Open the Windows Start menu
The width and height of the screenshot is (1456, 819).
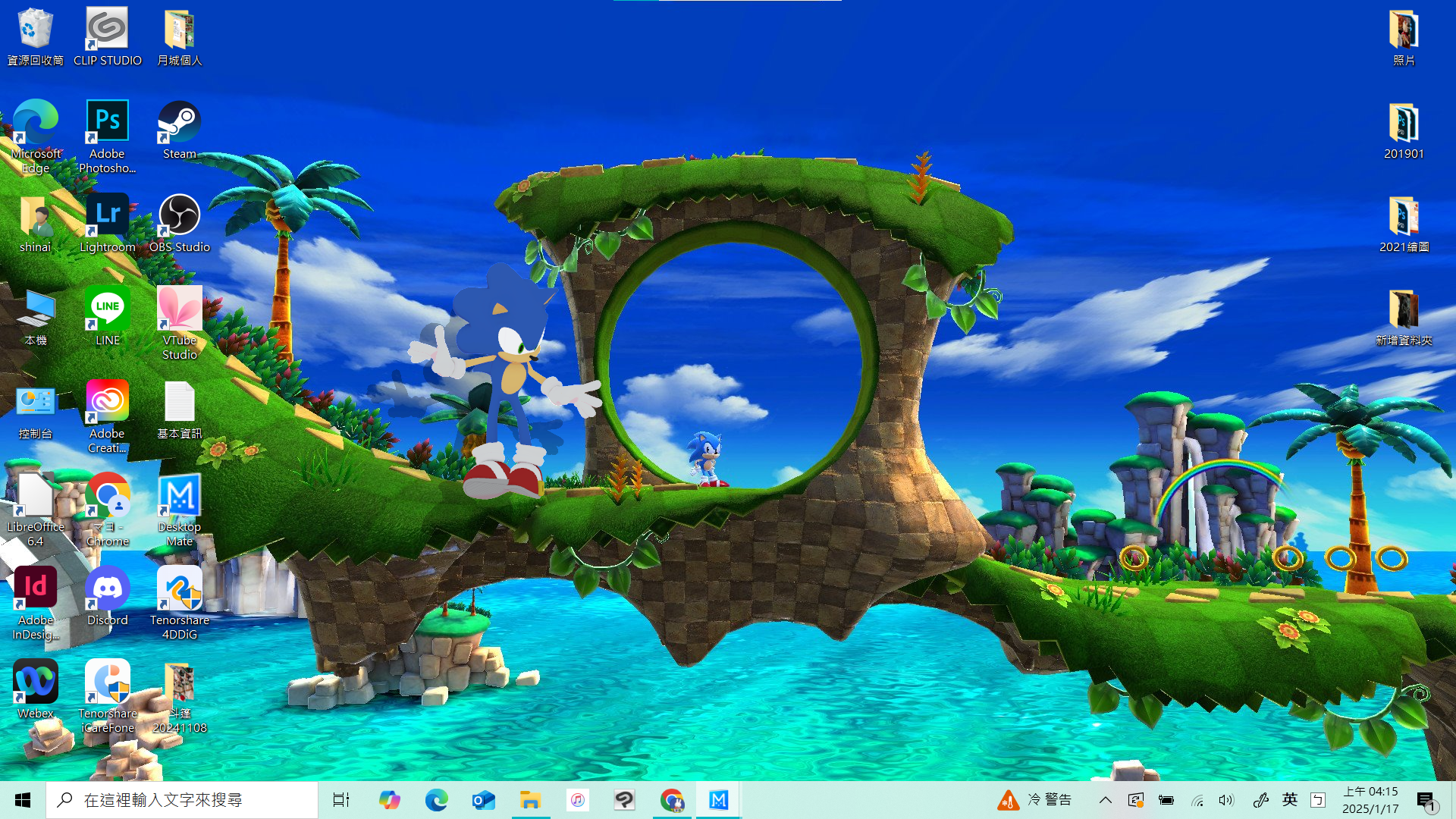pyautogui.click(x=23, y=800)
